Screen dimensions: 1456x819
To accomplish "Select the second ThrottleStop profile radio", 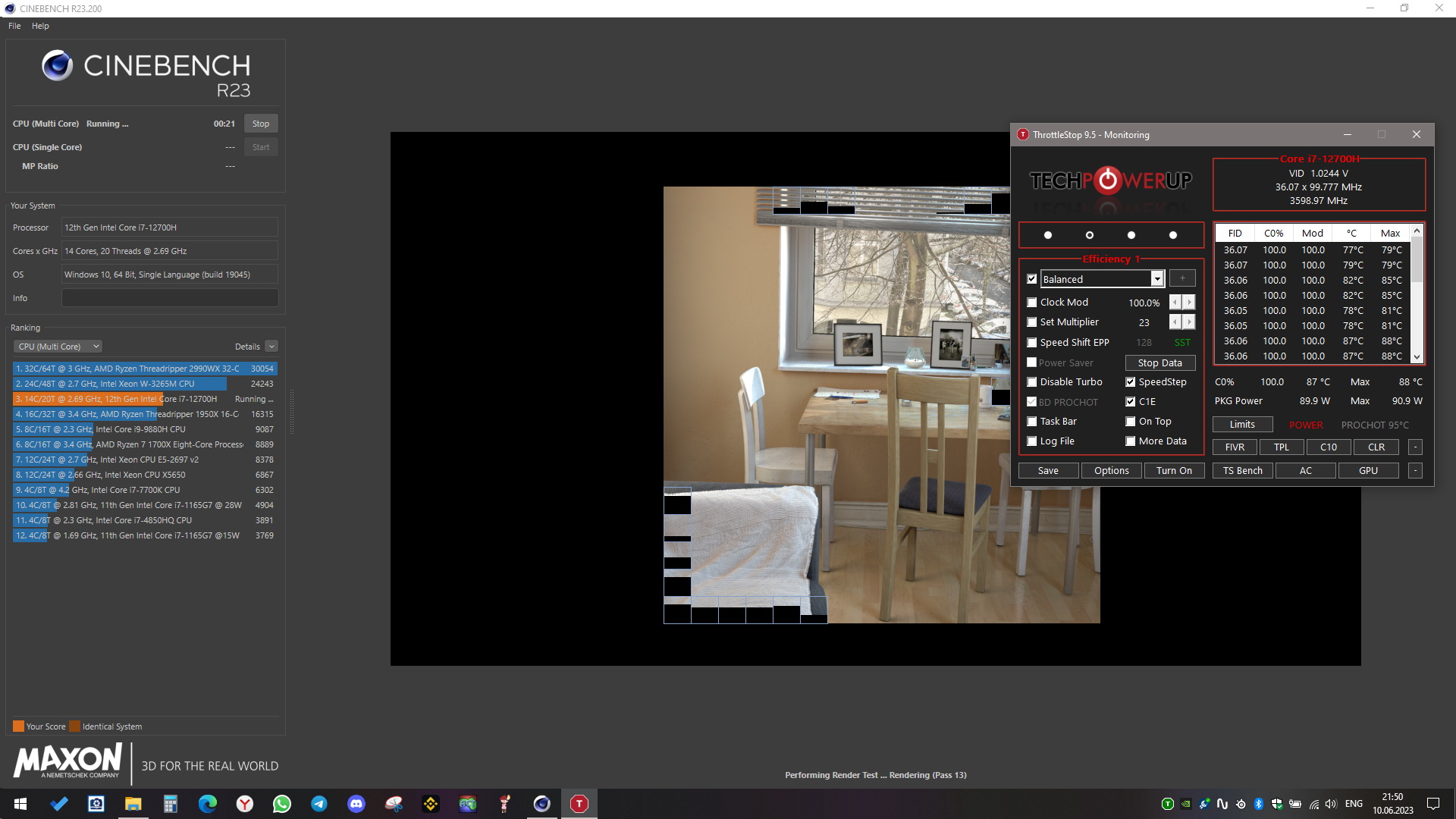I will (1090, 235).
